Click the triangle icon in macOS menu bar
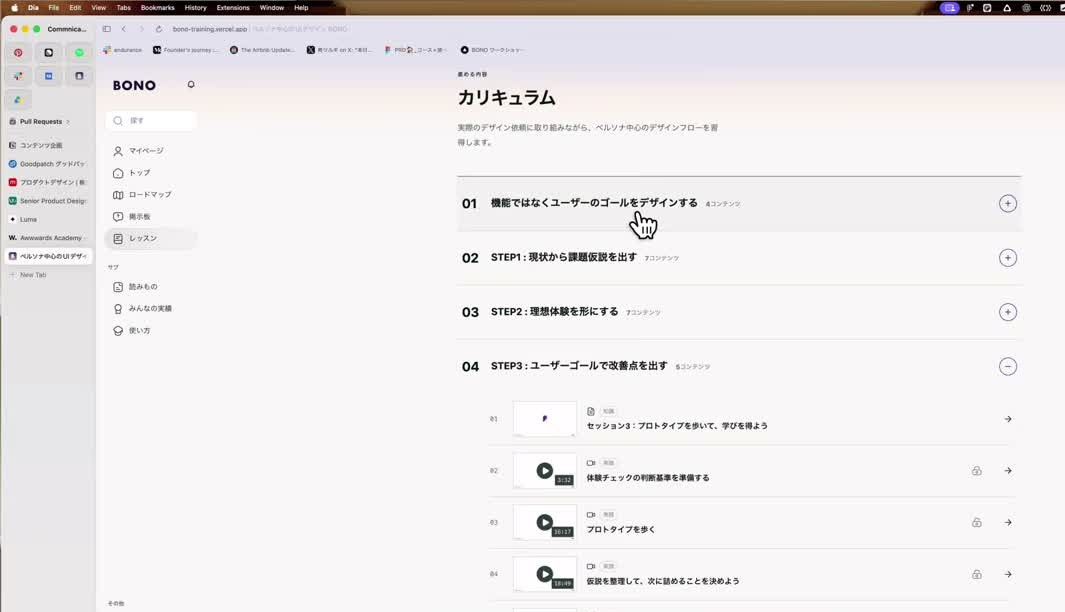The image size is (1065, 612). click(x=1007, y=8)
